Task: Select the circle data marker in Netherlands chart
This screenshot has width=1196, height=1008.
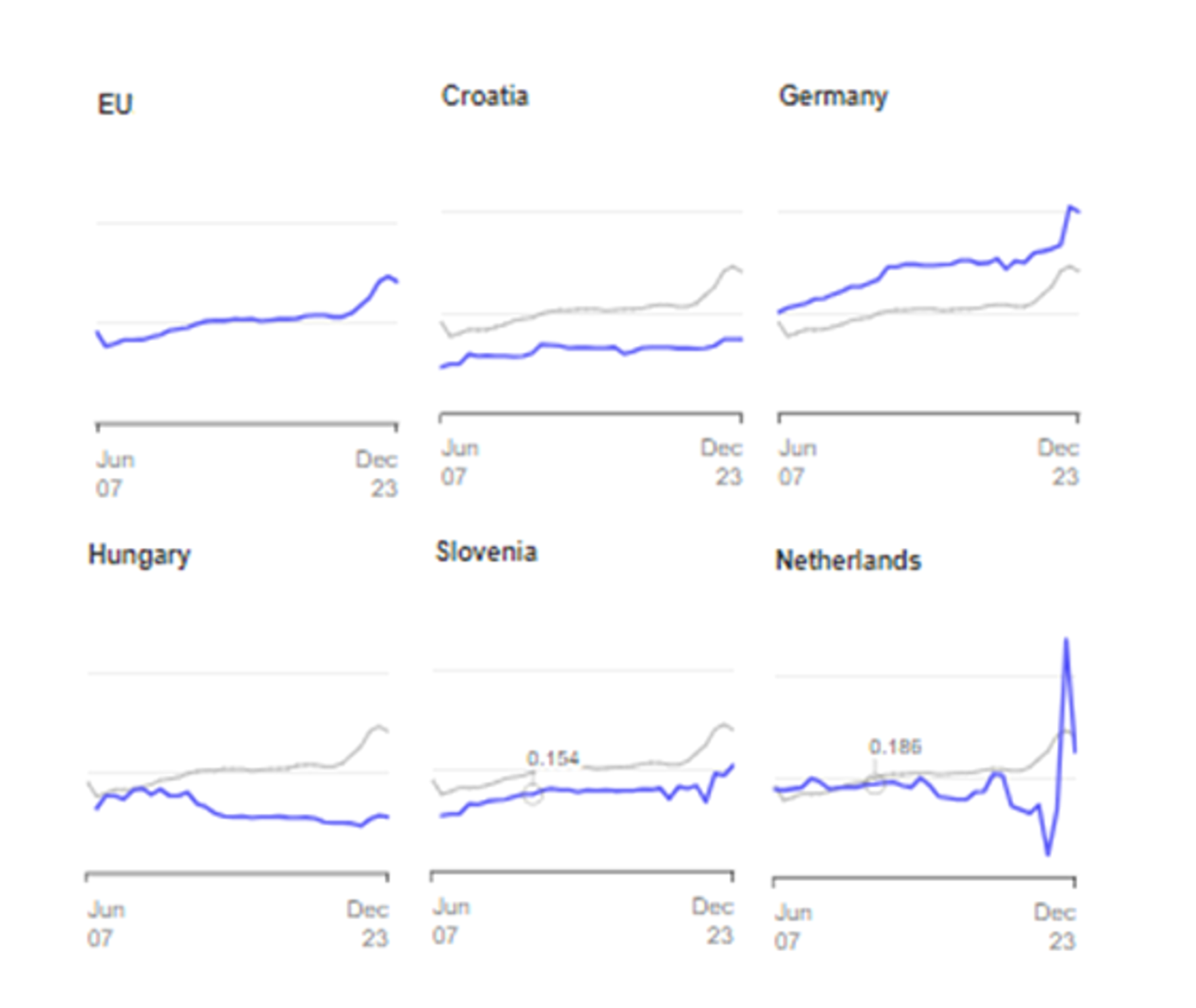Action: tap(875, 784)
